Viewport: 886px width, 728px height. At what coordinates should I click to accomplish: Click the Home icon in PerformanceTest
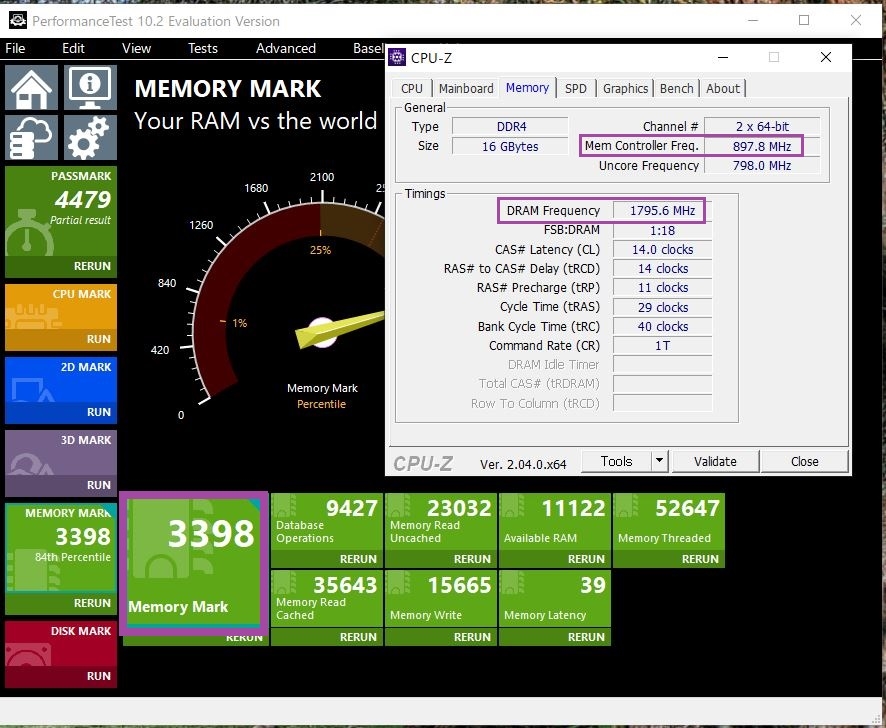[x=33, y=88]
